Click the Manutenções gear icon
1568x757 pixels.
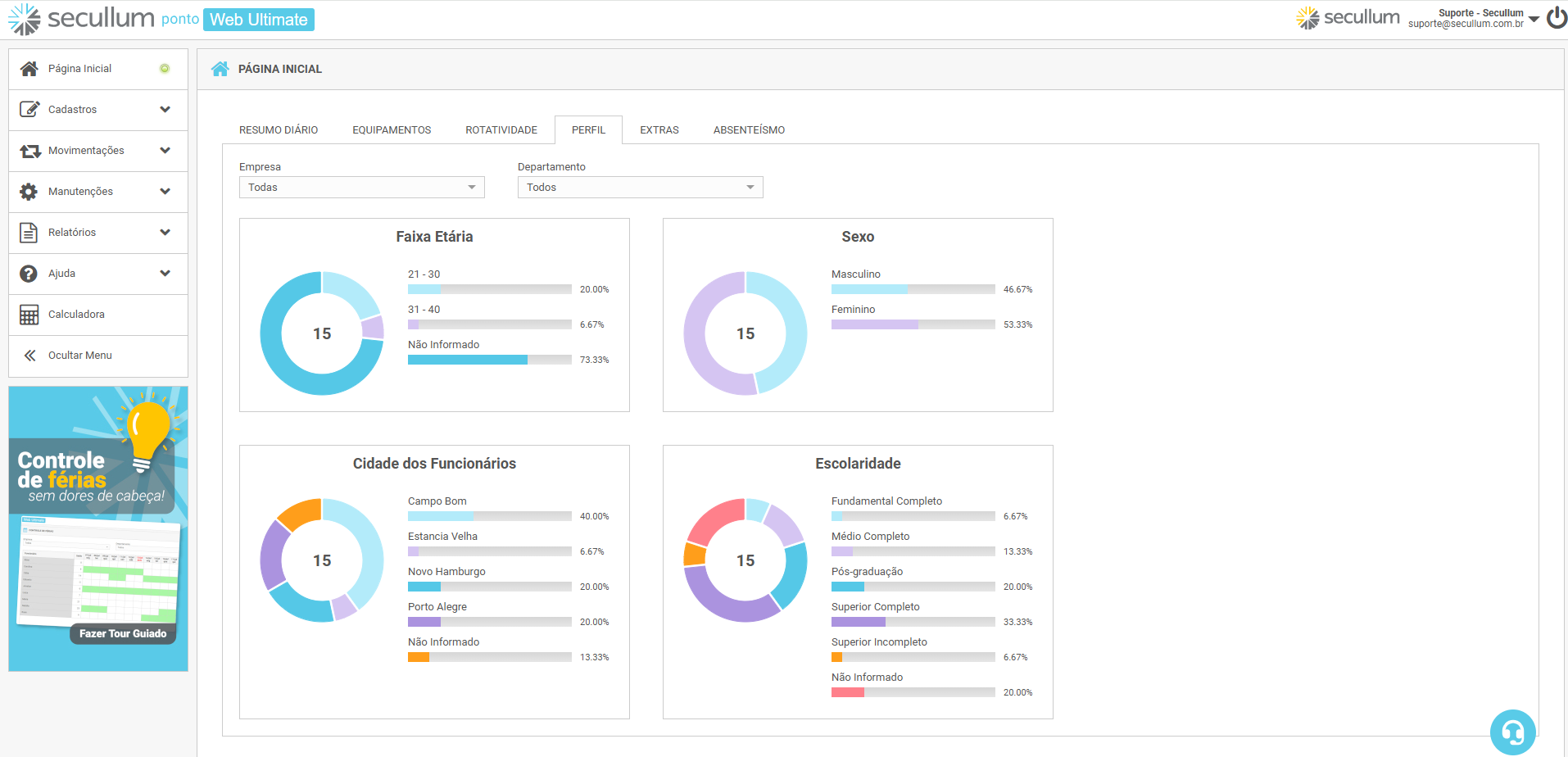[29, 192]
